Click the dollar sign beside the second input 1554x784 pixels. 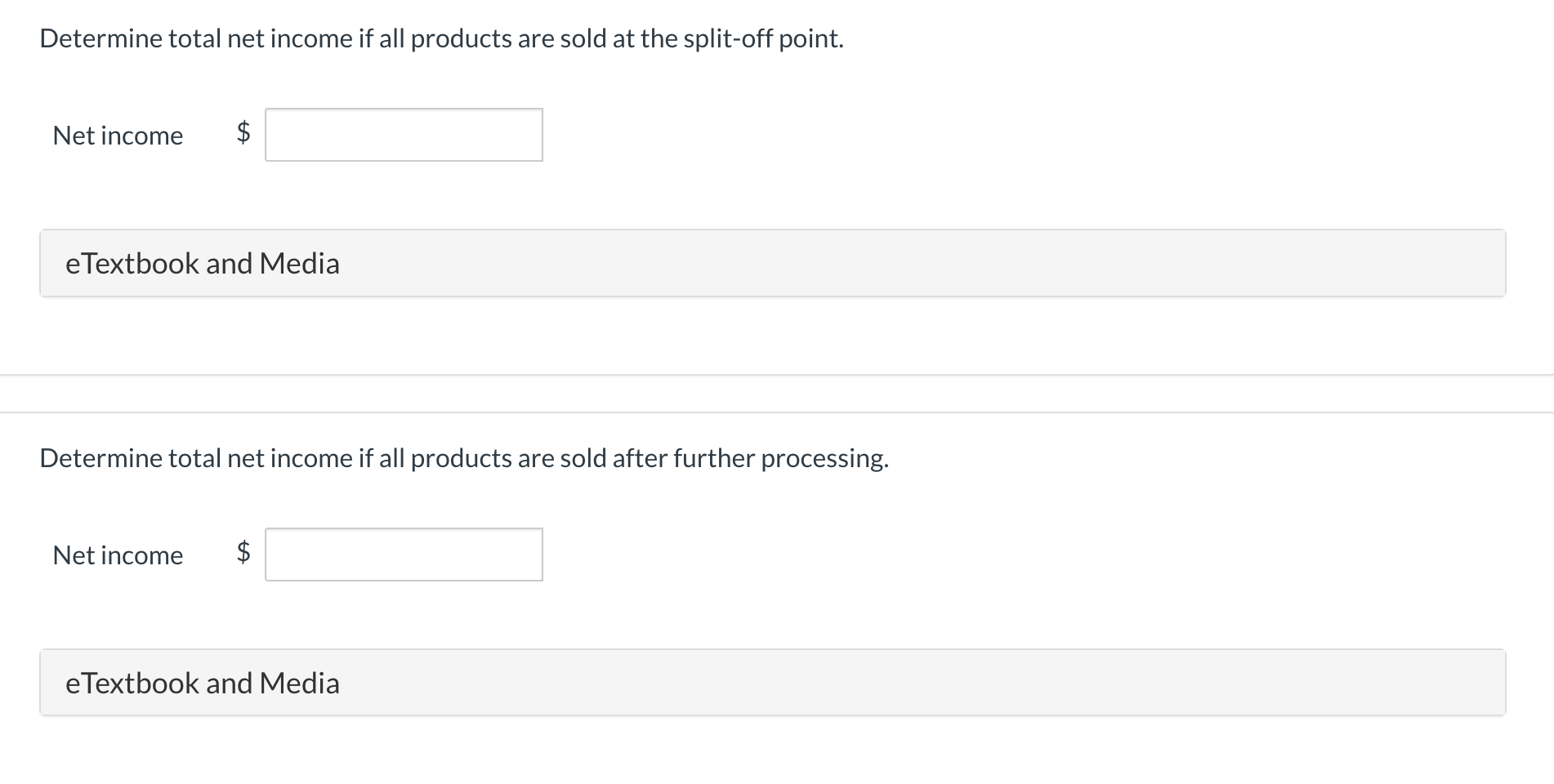(243, 551)
